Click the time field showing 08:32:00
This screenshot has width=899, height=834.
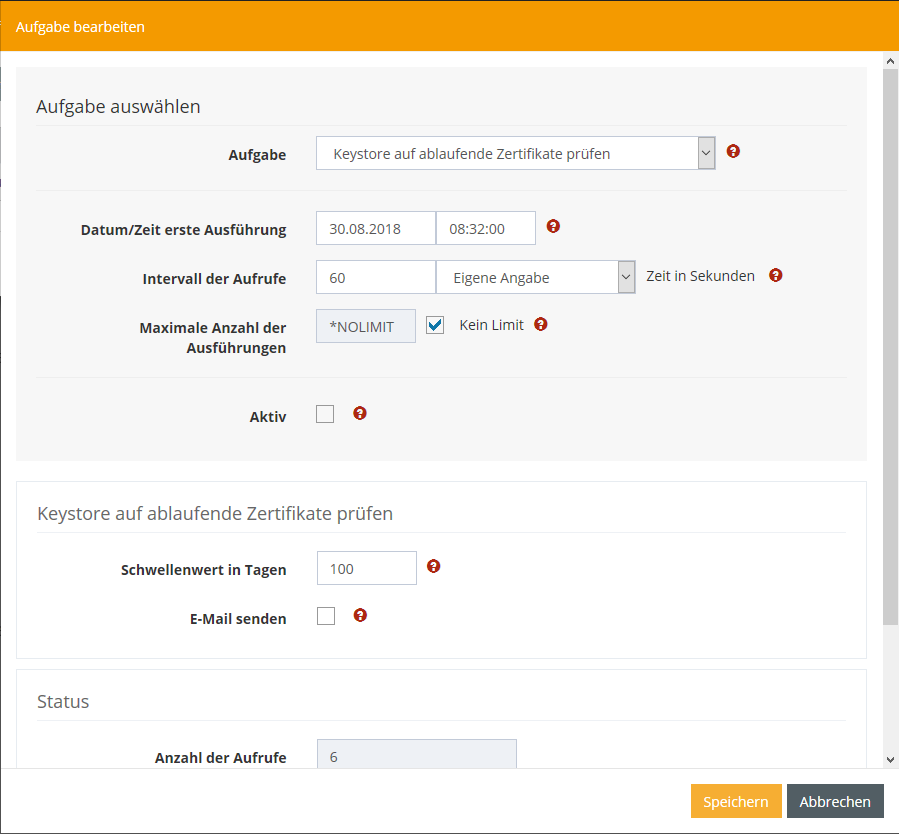[485, 228]
